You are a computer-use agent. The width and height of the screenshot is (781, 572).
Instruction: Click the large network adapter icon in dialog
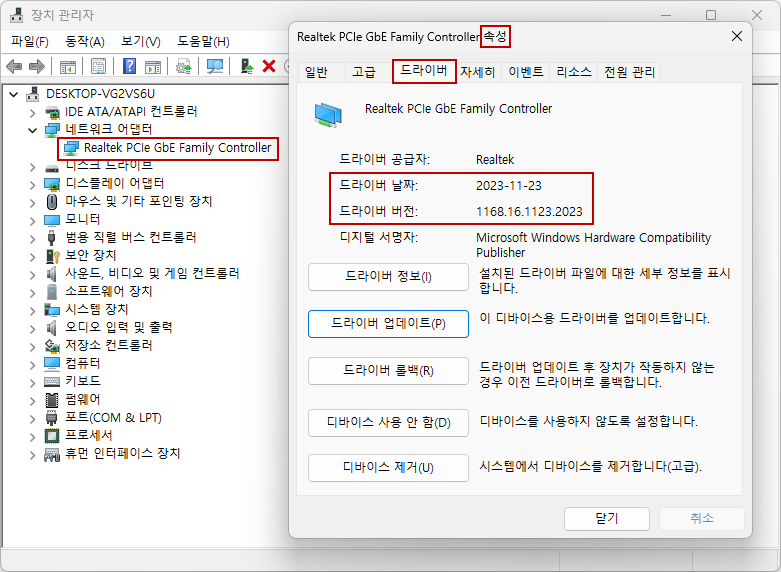click(328, 115)
